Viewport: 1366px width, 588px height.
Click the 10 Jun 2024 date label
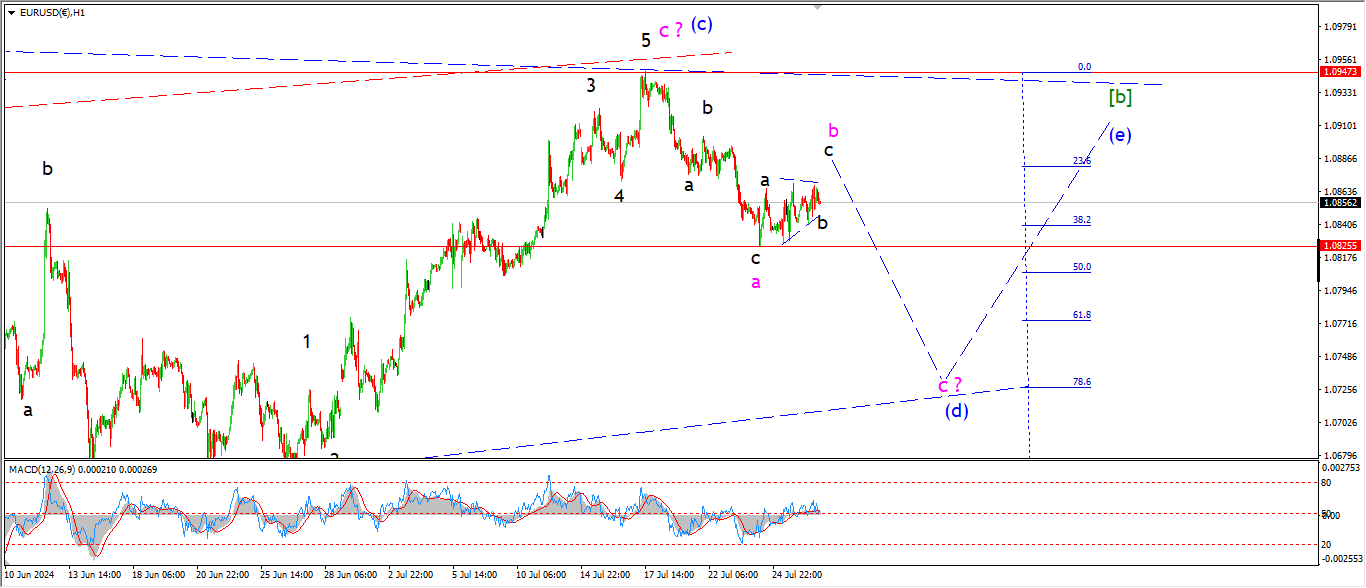point(31,575)
